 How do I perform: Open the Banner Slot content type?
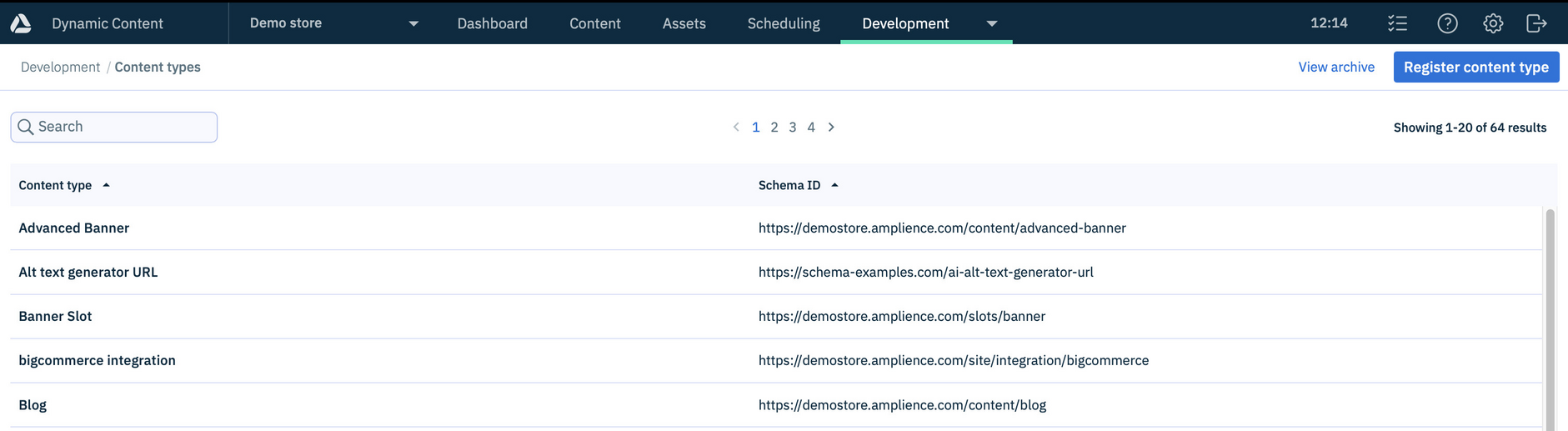click(x=55, y=316)
